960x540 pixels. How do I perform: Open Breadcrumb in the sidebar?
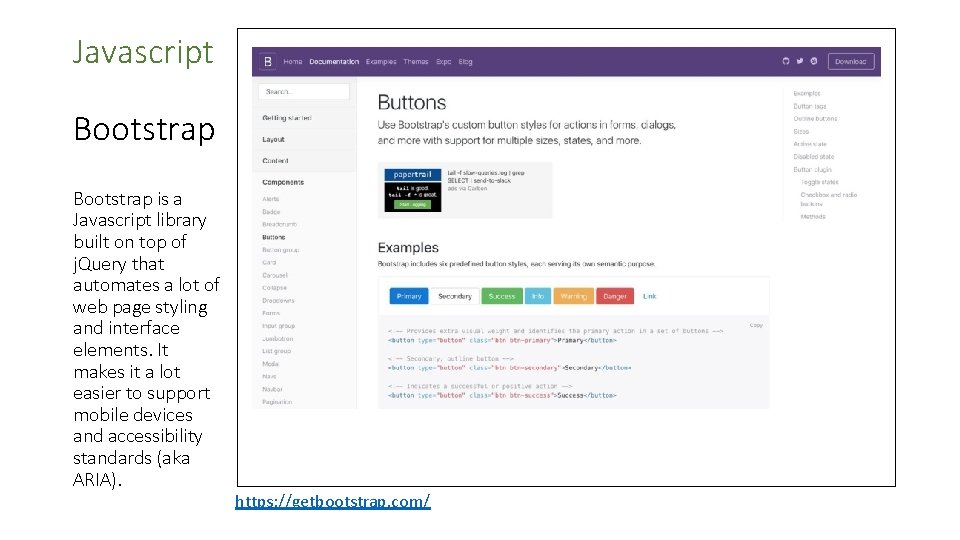click(279, 225)
